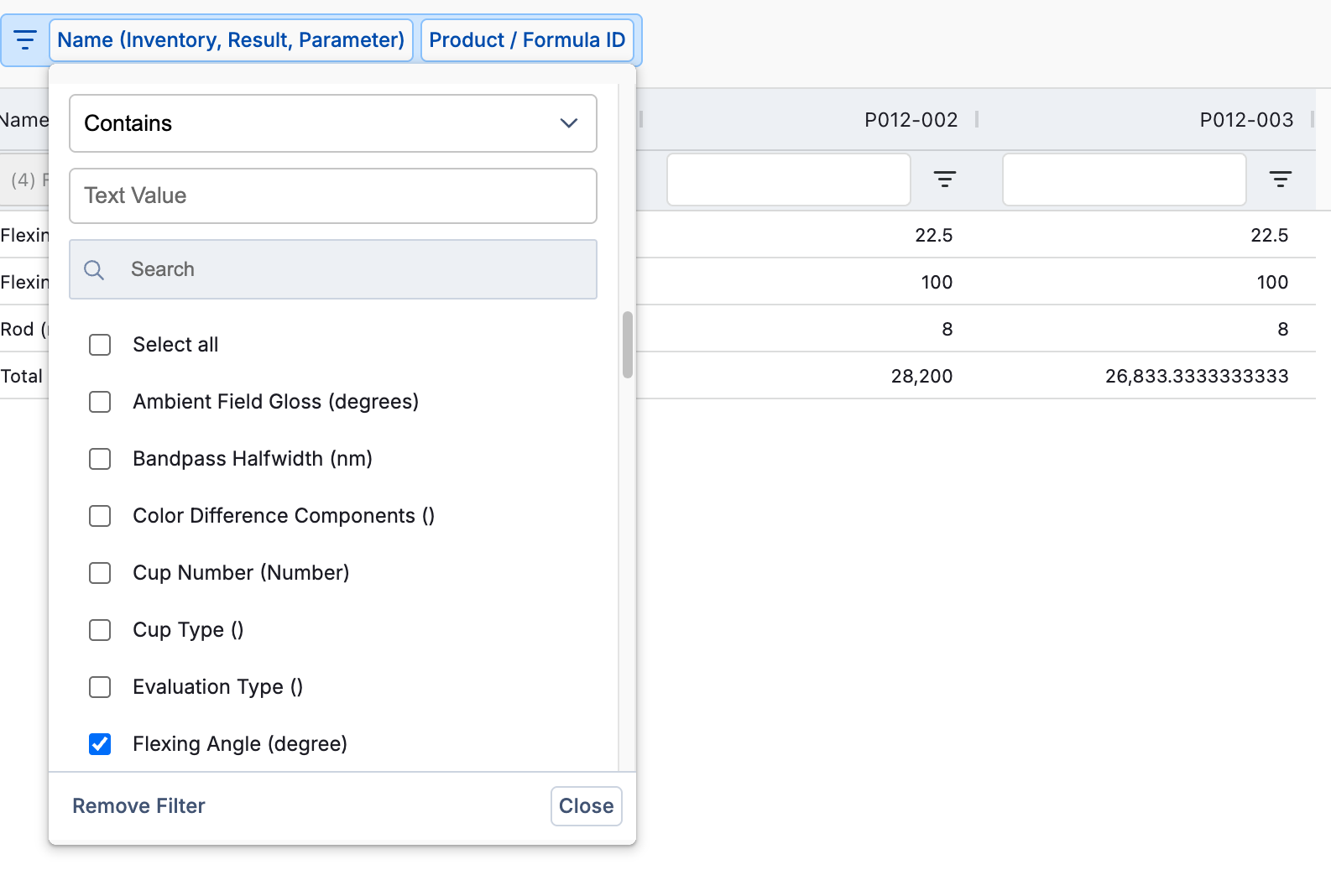Click Remove Filter link

point(138,806)
